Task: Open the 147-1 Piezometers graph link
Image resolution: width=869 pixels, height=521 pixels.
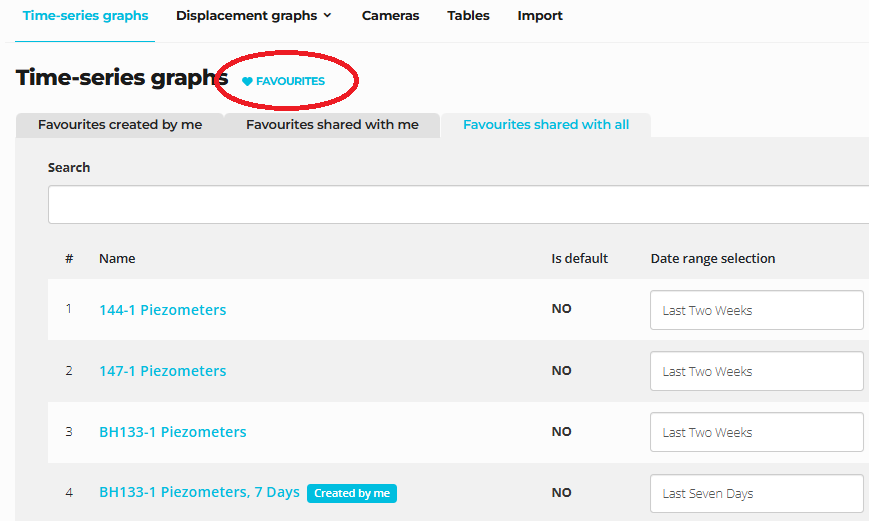Action: click(162, 371)
